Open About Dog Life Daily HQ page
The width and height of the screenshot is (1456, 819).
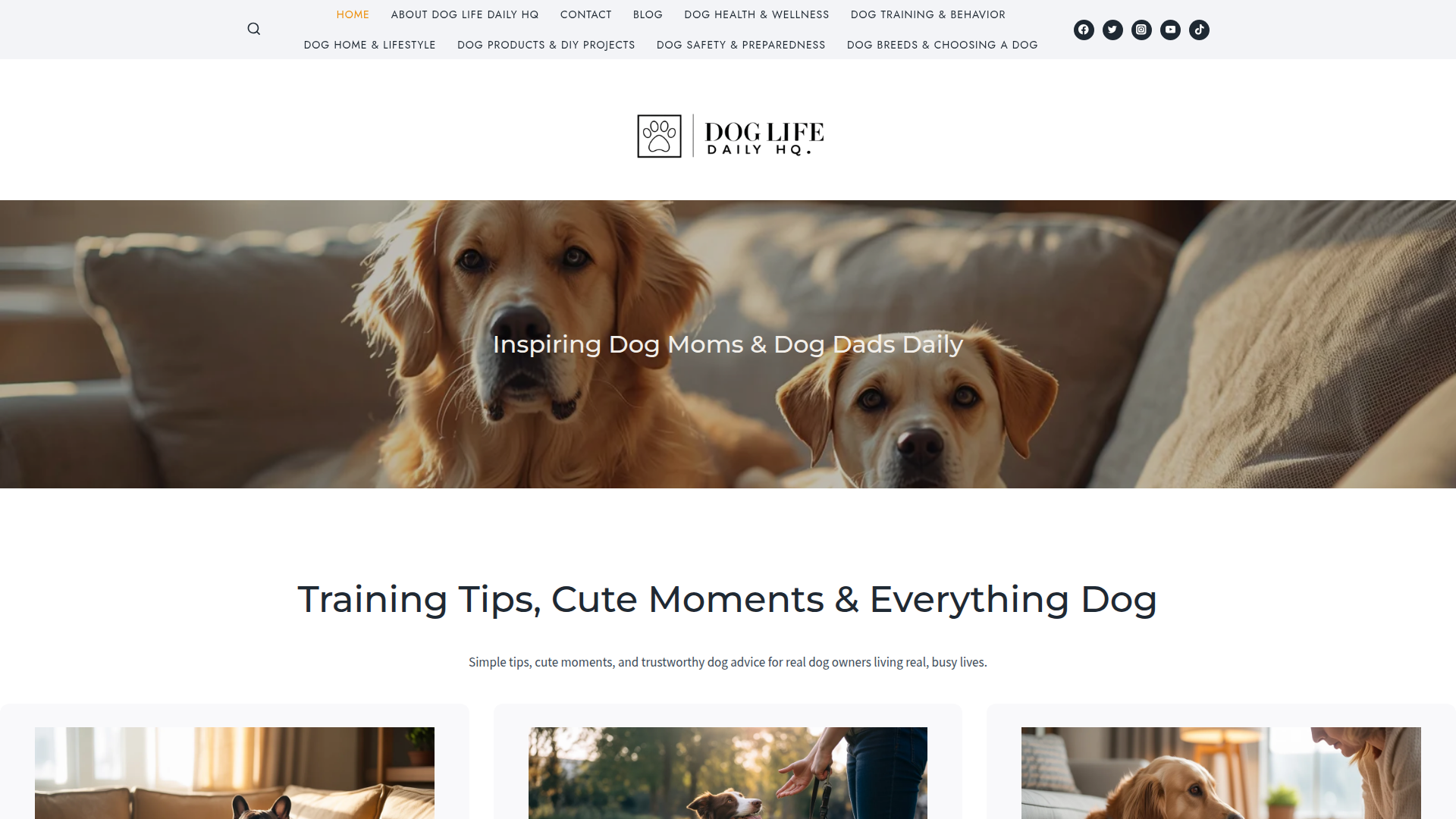(465, 14)
